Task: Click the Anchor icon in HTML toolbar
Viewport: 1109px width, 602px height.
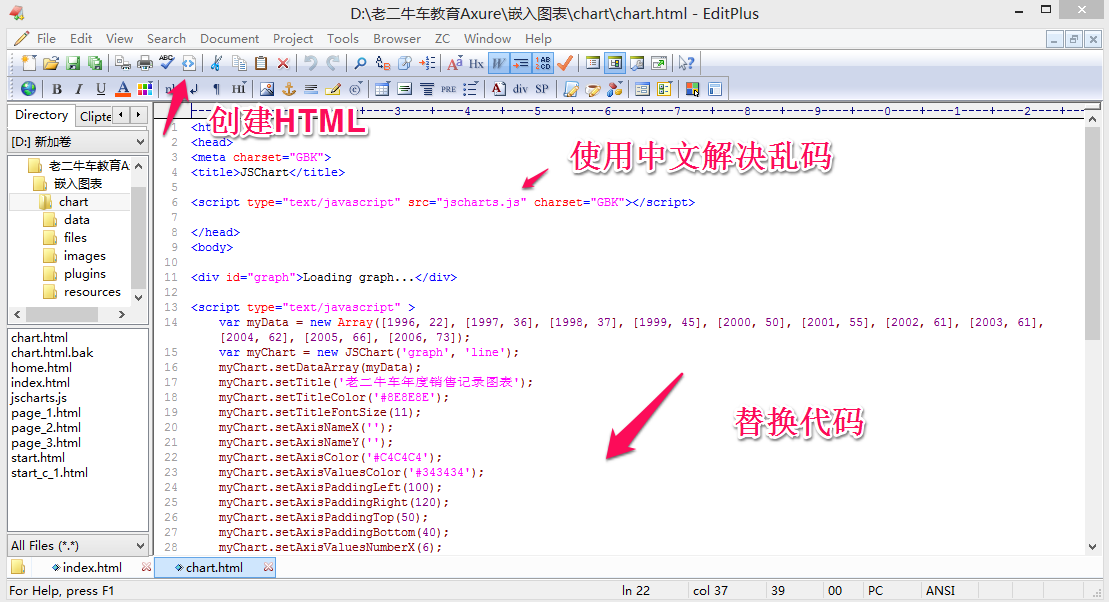Action: [x=289, y=89]
